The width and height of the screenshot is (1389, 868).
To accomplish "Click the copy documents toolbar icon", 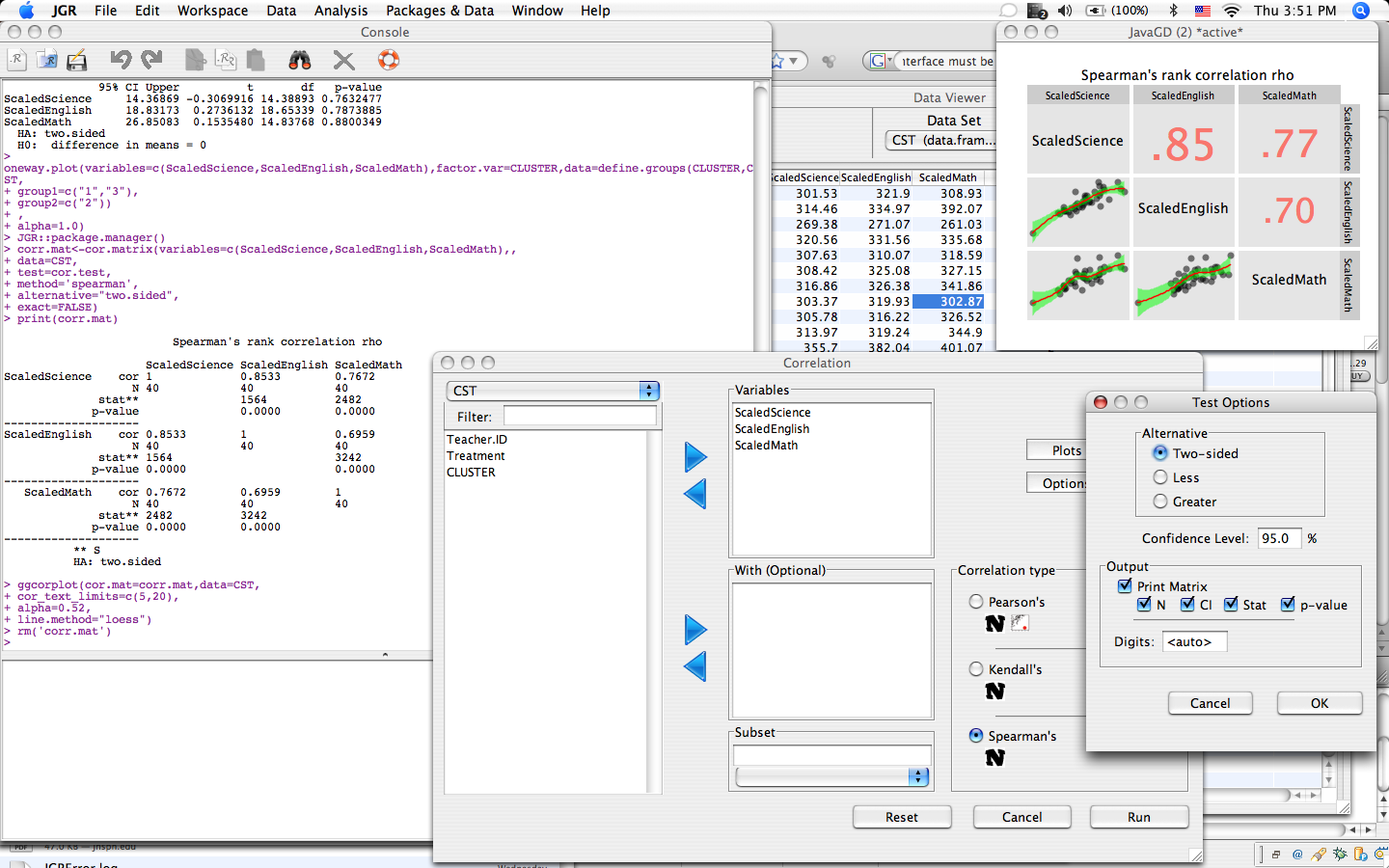I will click(226, 60).
